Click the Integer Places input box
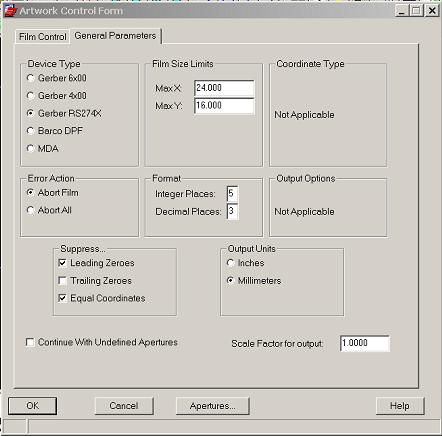442x436 pixels. (x=232, y=194)
